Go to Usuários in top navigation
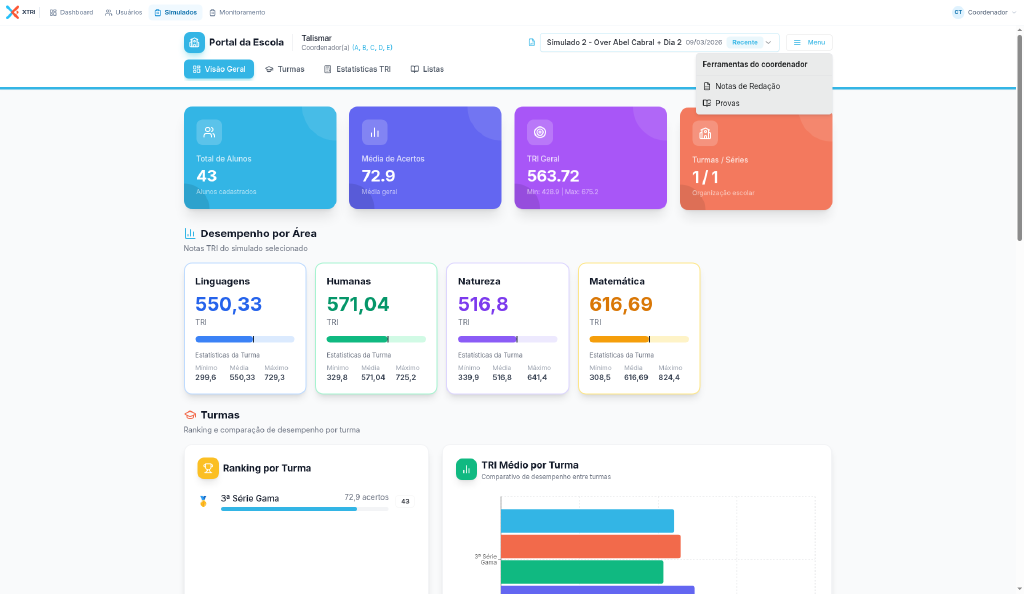1024x594 pixels. [123, 12]
